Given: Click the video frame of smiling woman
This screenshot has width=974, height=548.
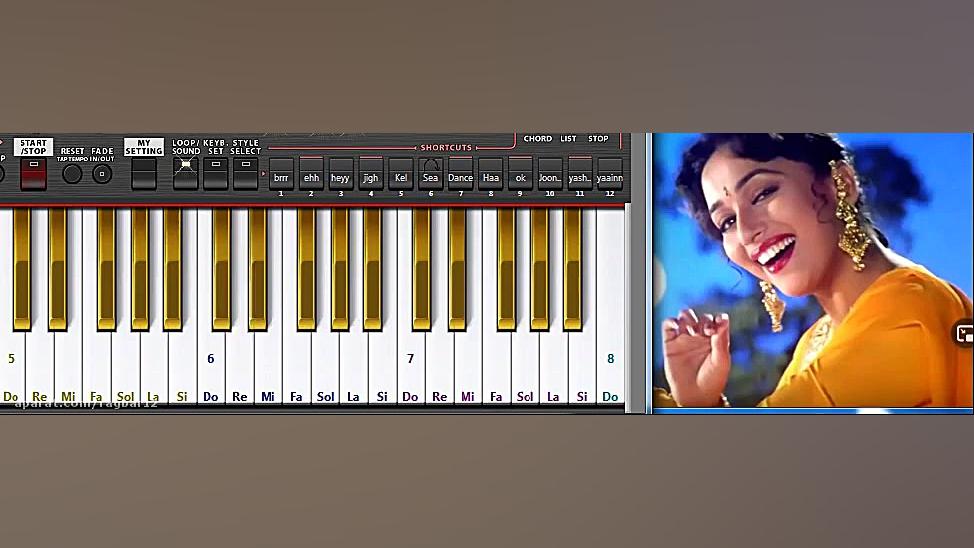Looking at the screenshot, I should [x=812, y=271].
